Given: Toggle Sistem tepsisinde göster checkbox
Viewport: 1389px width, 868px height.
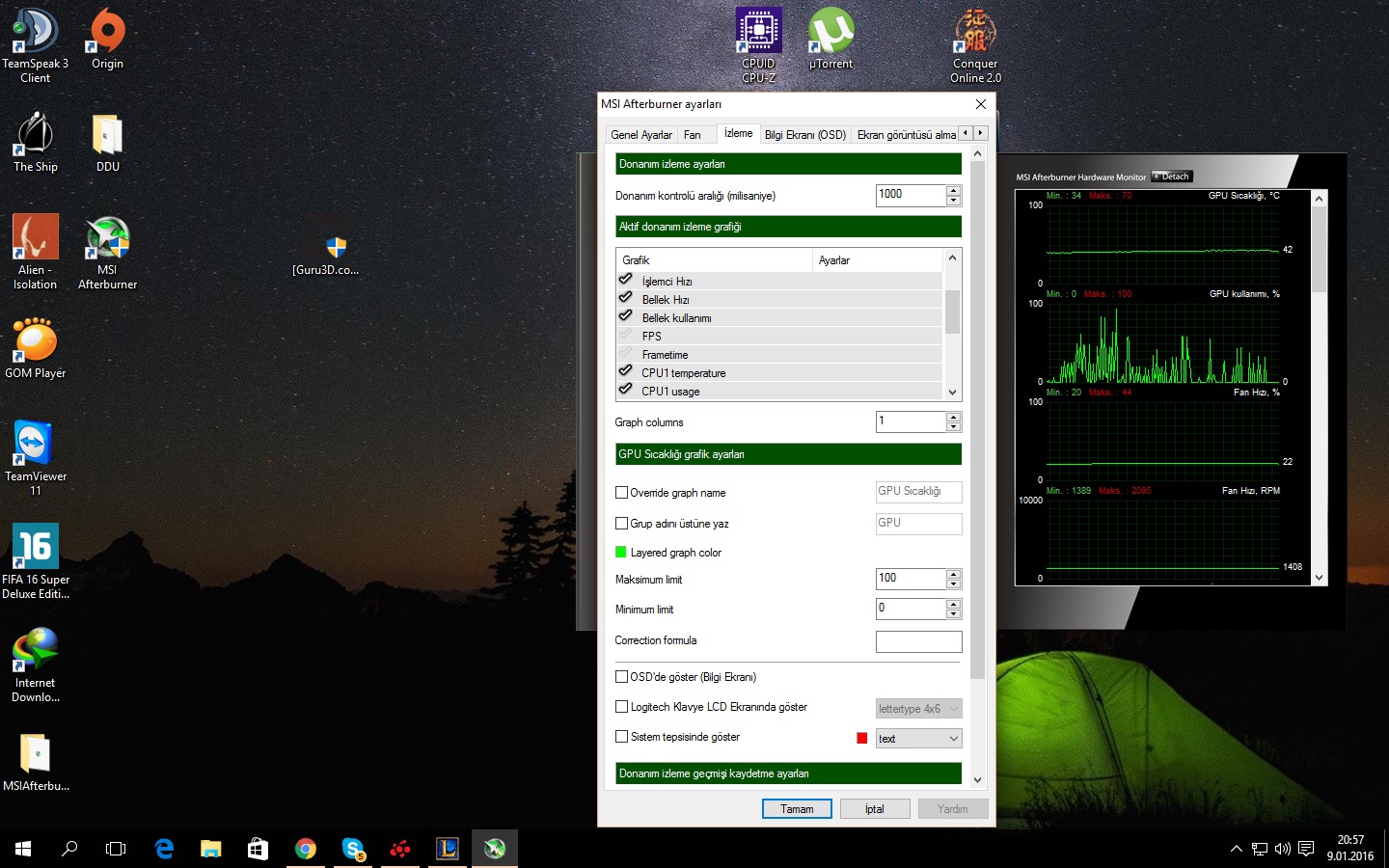Looking at the screenshot, I should click(x=622, y=737).
